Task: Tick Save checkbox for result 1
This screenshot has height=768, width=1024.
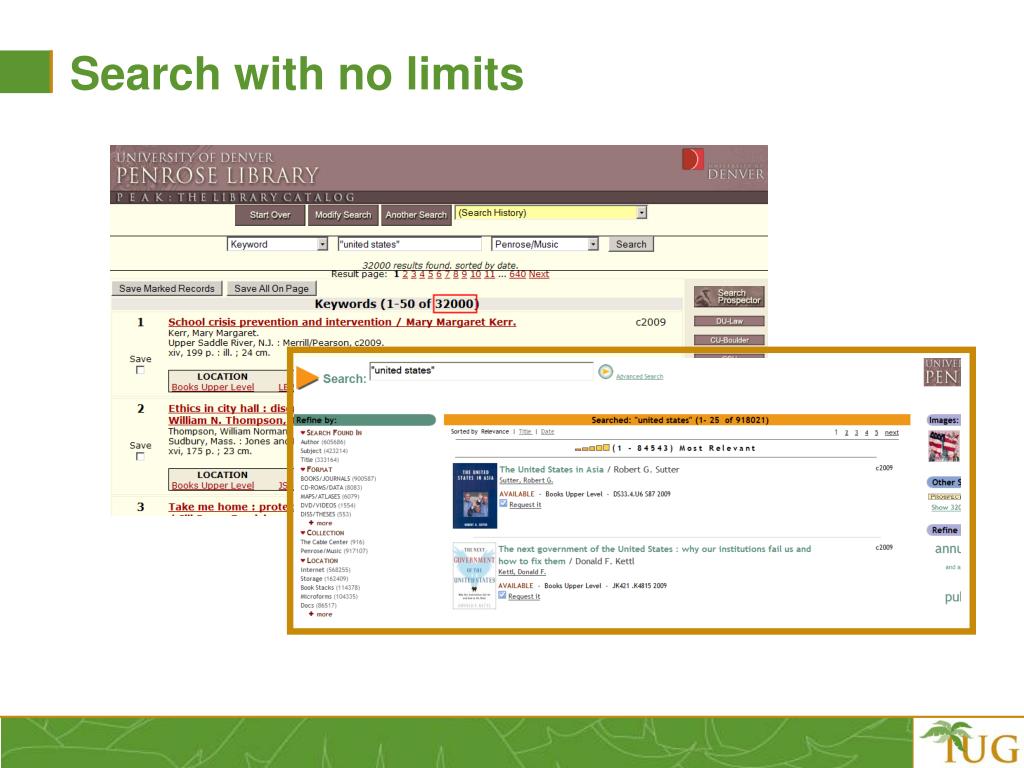Action: [140, 370]
